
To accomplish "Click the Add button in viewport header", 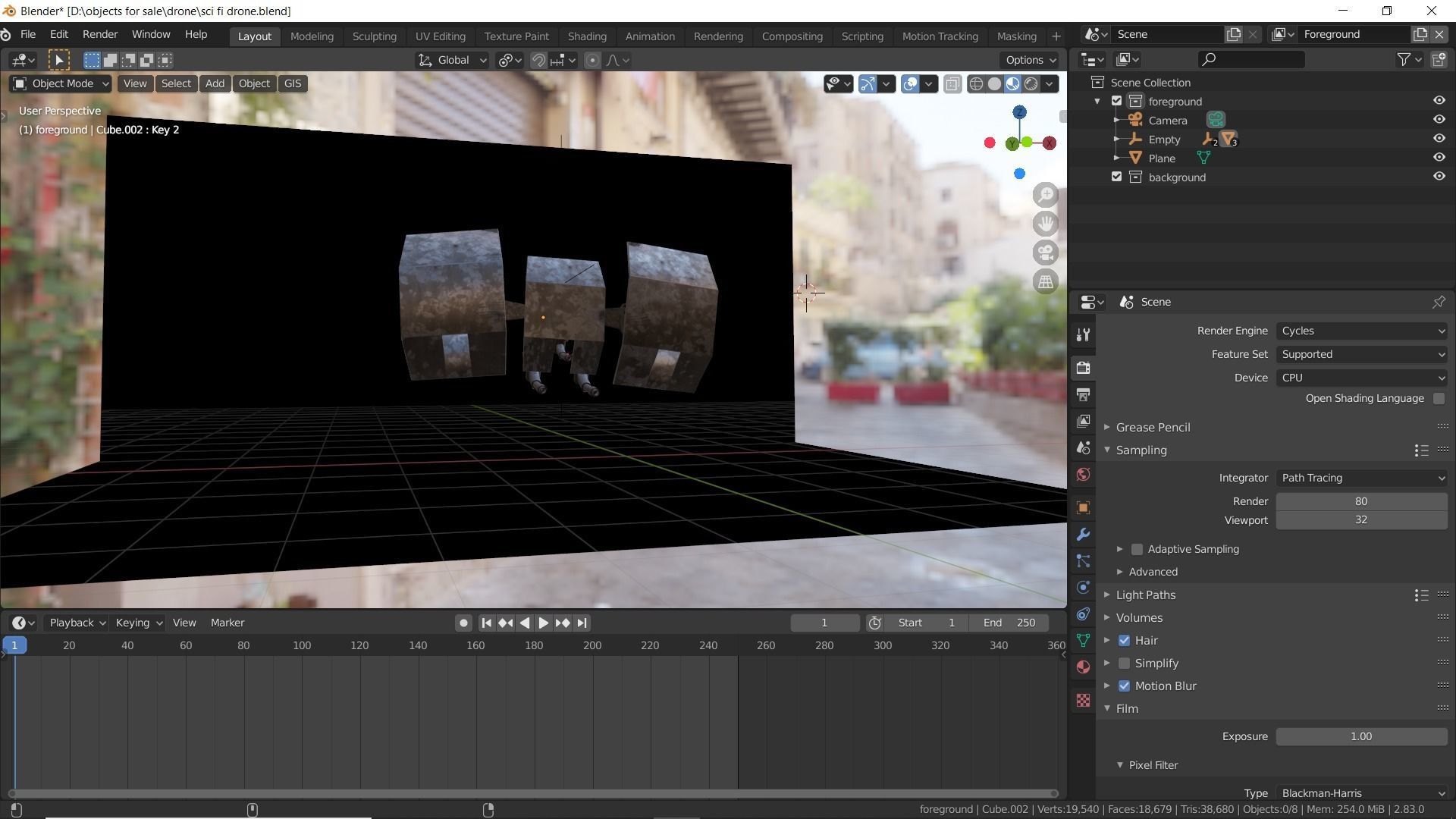I will click(x=215, y=83).
